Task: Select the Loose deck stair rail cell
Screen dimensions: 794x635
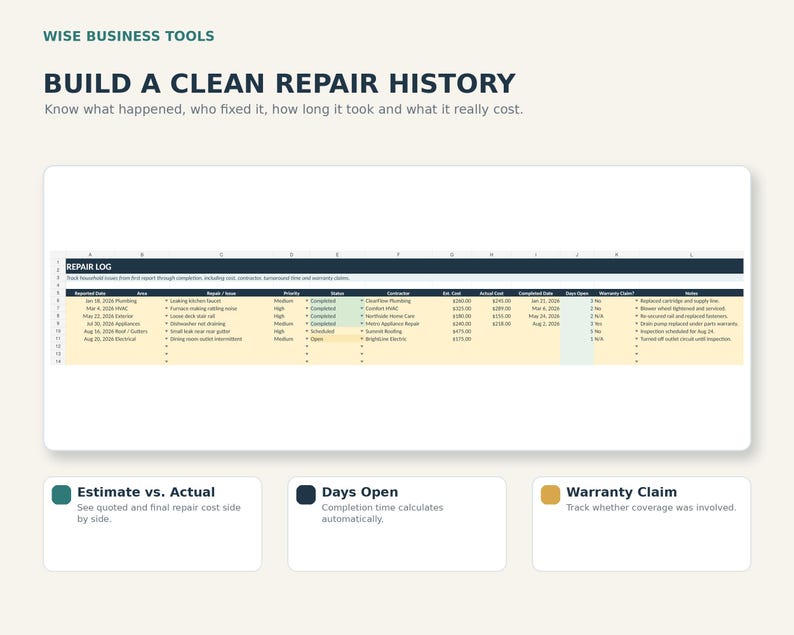Action: point(221,316)
